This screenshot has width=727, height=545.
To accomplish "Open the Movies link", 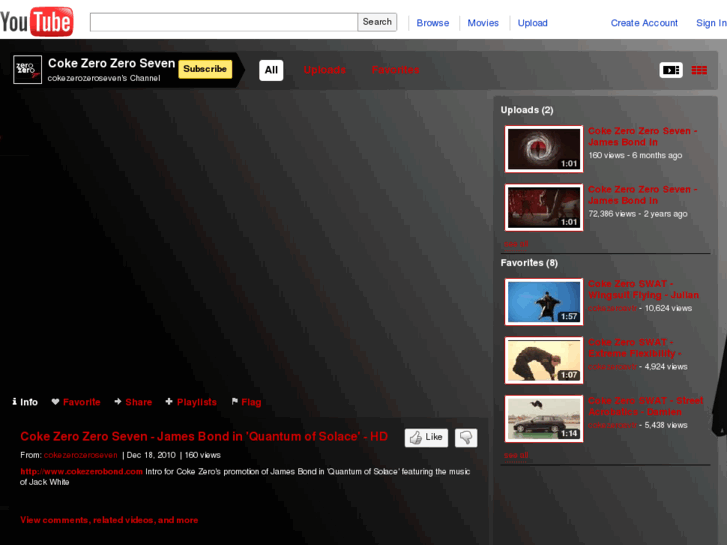I will pos(483,23).
